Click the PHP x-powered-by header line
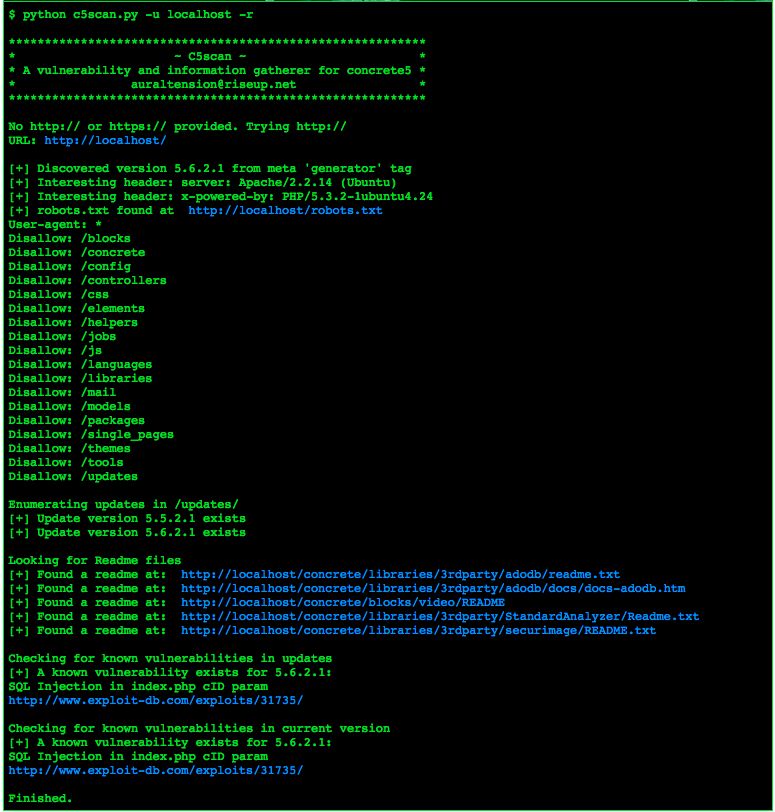Screen dimensions: 775x812 (x=221, y=196)
